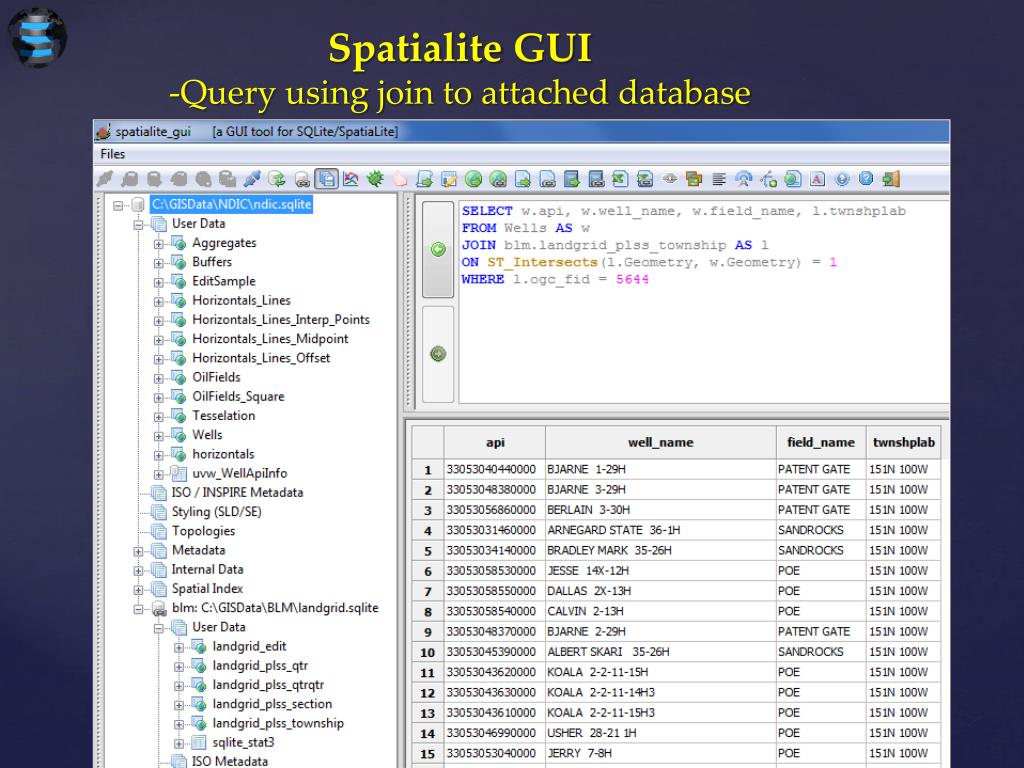Click cell ALBERT SKARI 35-26H
The height and width of the screenshot is (768, 1024).
click(x=661, y=652)
